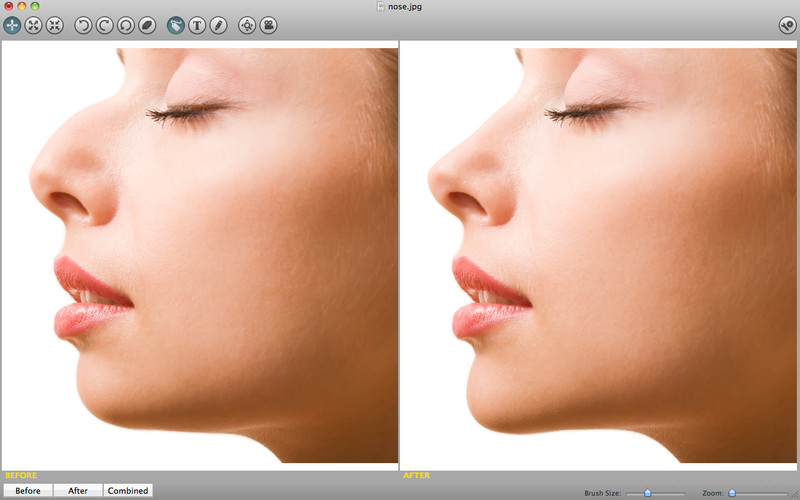Select the eraser tool icon
This screenshot has width=800, height=500.
(147, 26)
